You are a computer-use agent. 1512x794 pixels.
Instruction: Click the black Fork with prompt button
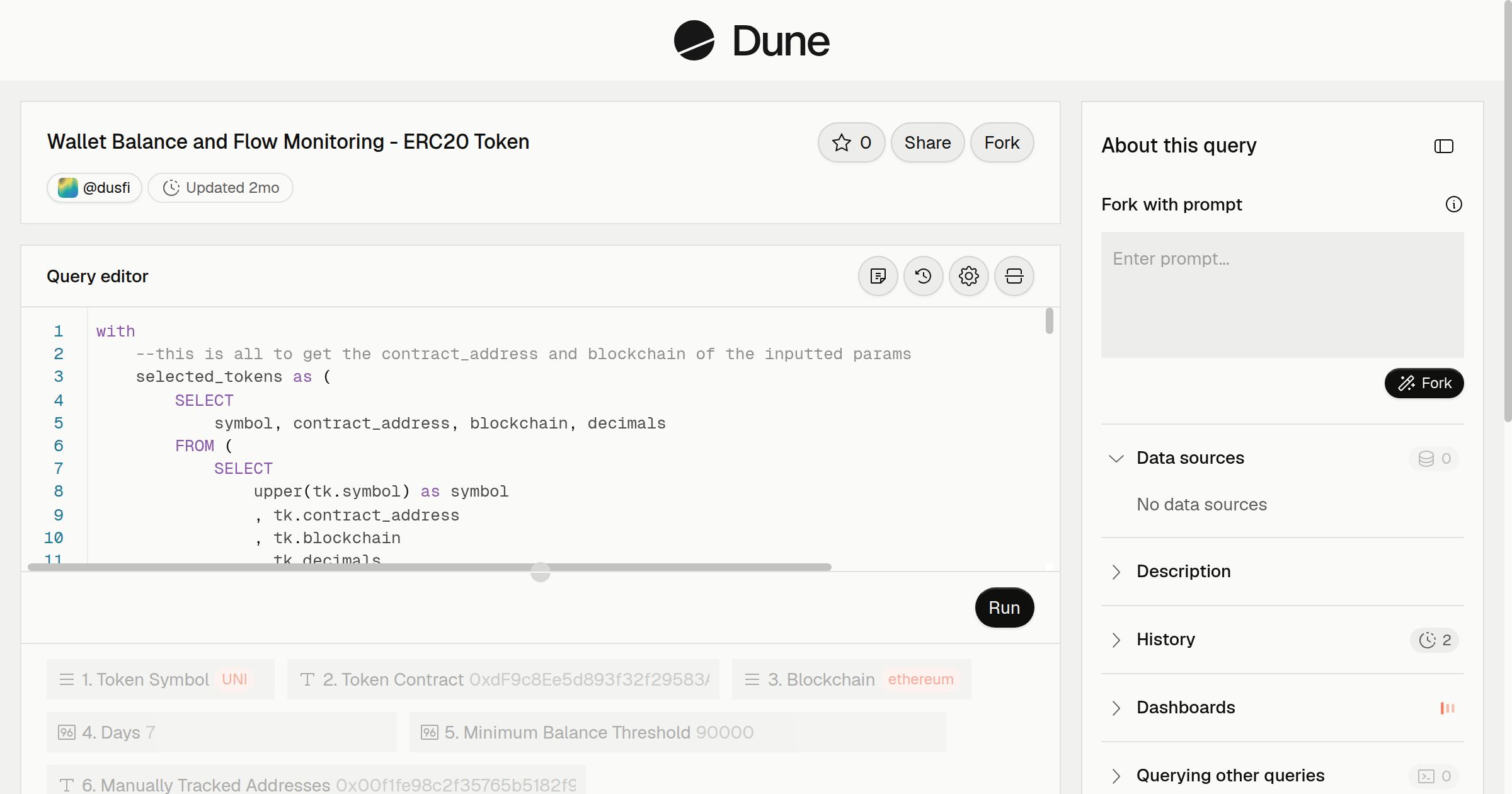[1424, 383]
